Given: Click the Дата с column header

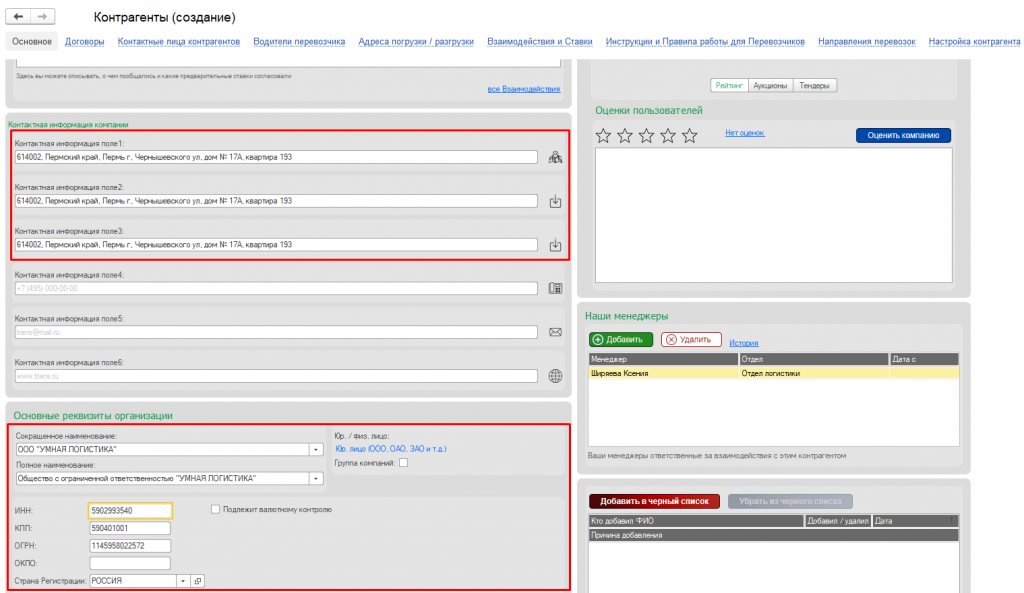Looking at the screenshot, I should [x=924, y=359].
